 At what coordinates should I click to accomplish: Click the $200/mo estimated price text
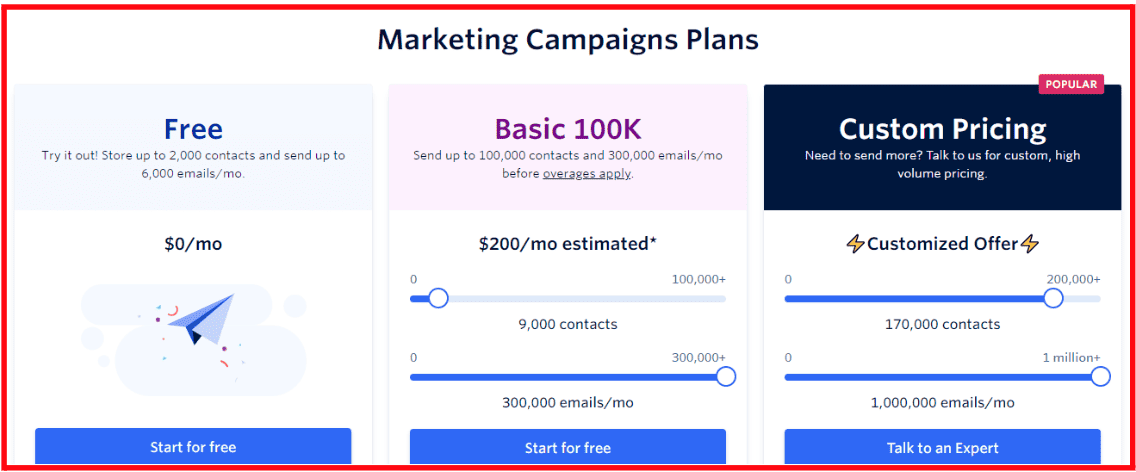pyautogui.click(x=568, y=244)
